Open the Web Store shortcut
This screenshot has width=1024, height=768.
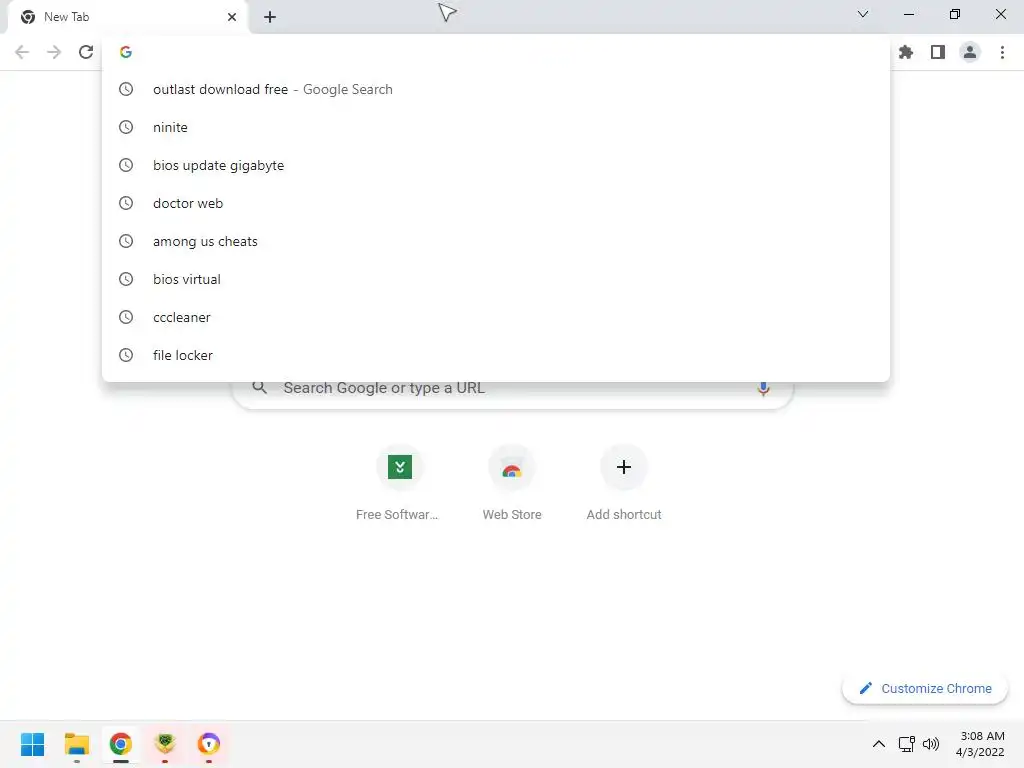tap(511, 483)
